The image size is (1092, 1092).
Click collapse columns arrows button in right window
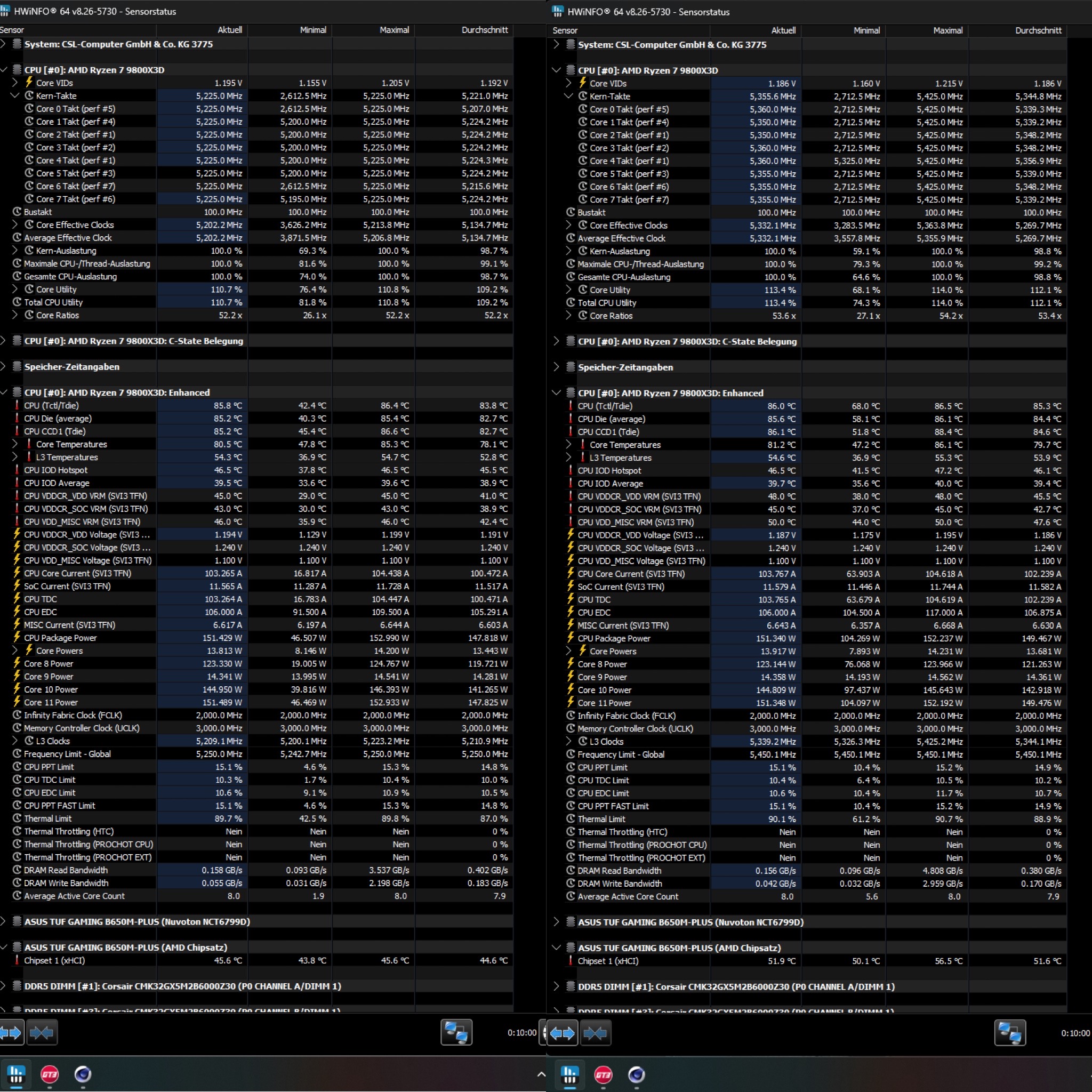595,1033
